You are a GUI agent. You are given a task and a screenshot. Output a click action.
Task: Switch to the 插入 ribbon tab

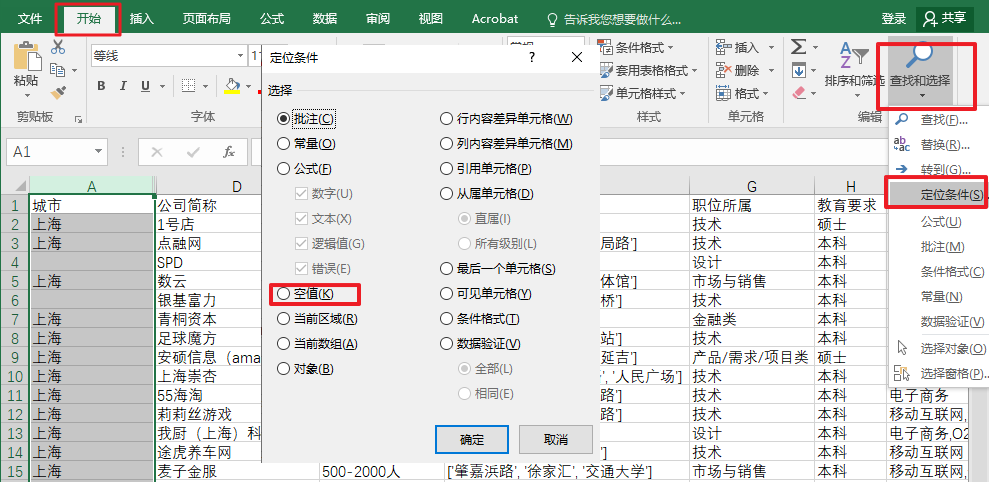(142, 19)
